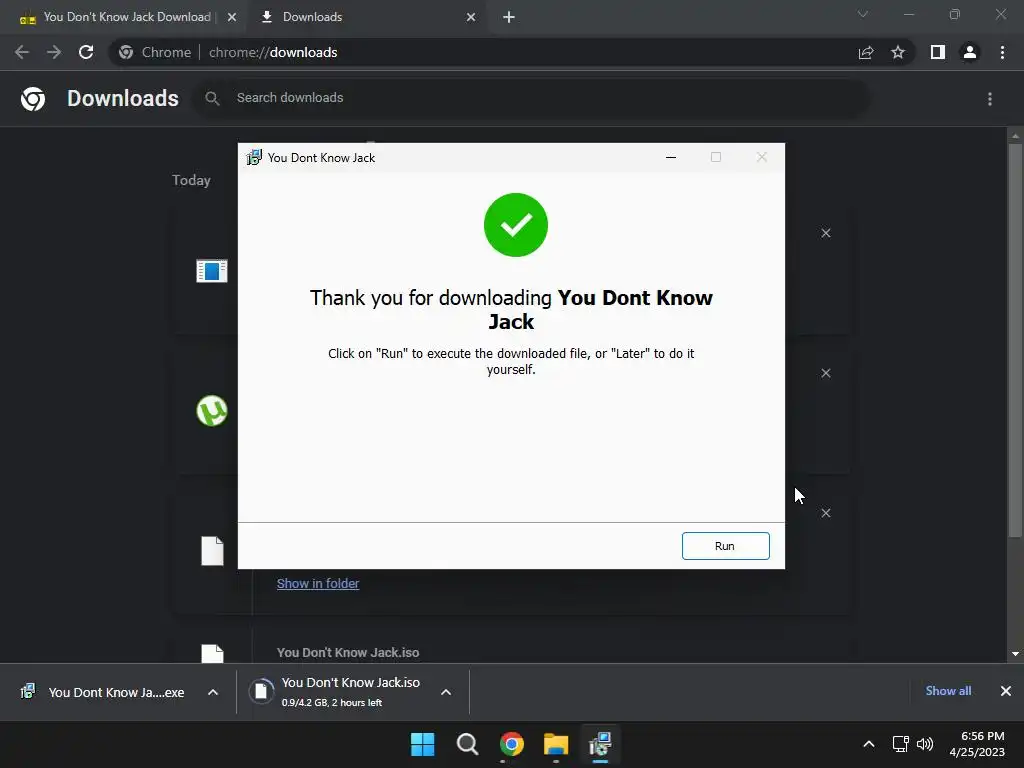
Task: Reload the current page
Action: pos(86,52)
